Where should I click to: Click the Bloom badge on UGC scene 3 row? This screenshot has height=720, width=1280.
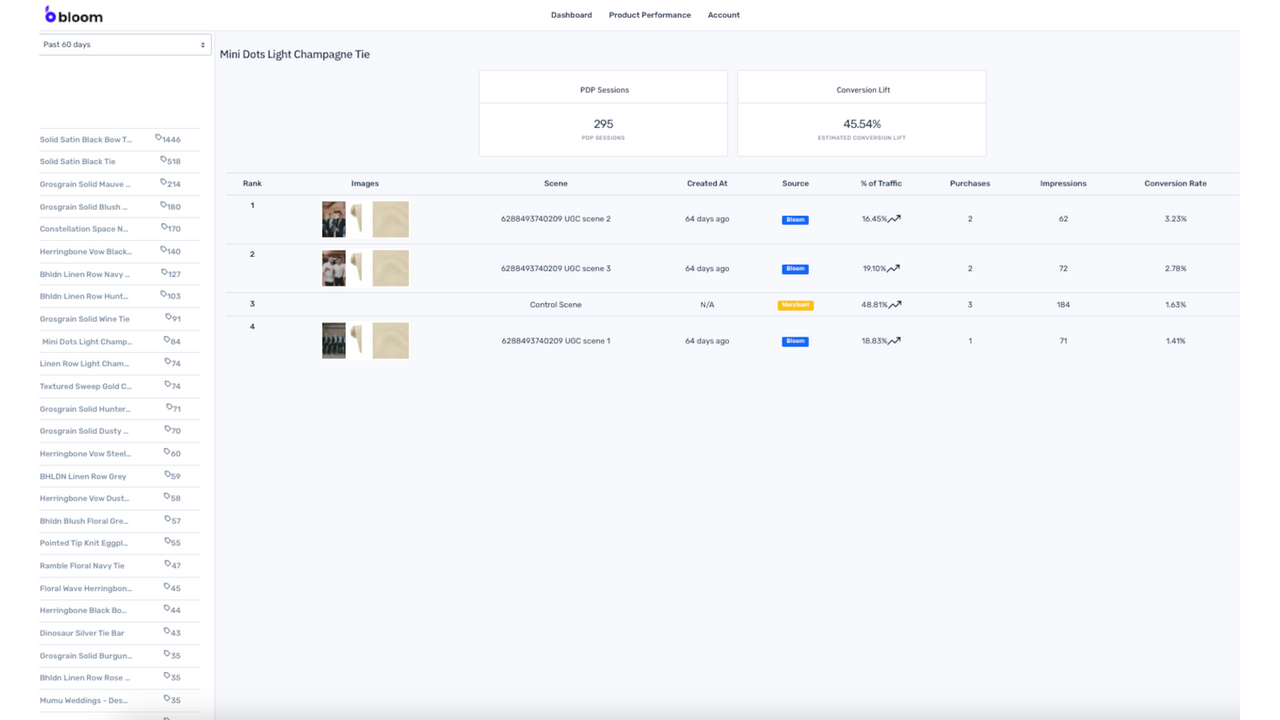click(x=794, y=268)
